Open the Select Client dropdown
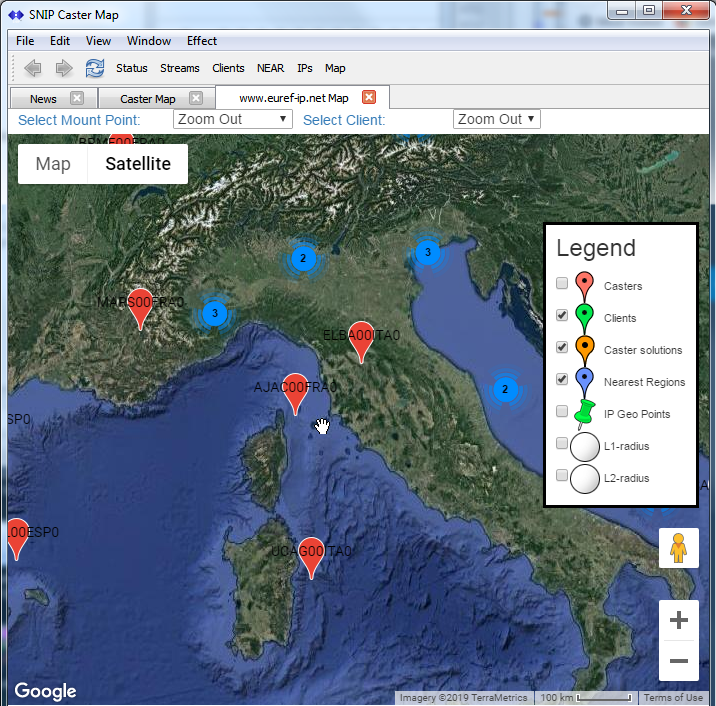 pos(497,119)
